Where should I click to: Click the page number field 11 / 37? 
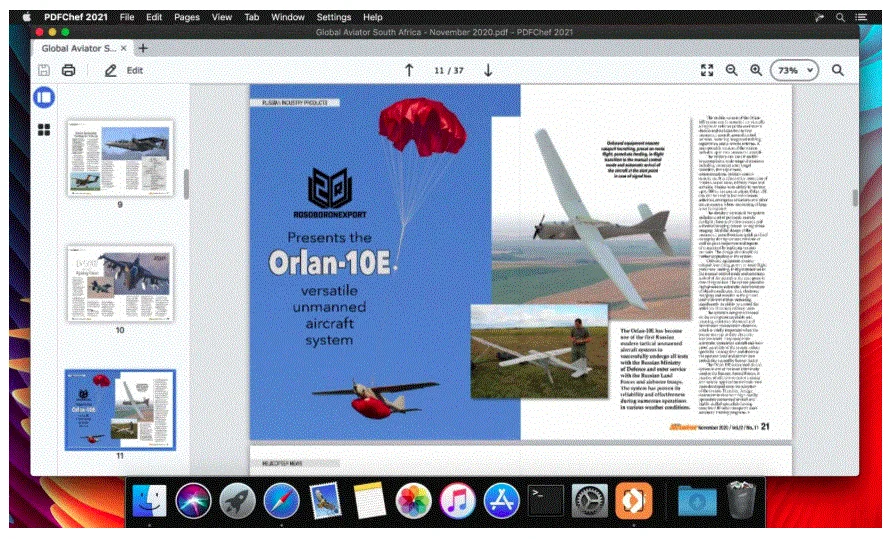(449, 71)
